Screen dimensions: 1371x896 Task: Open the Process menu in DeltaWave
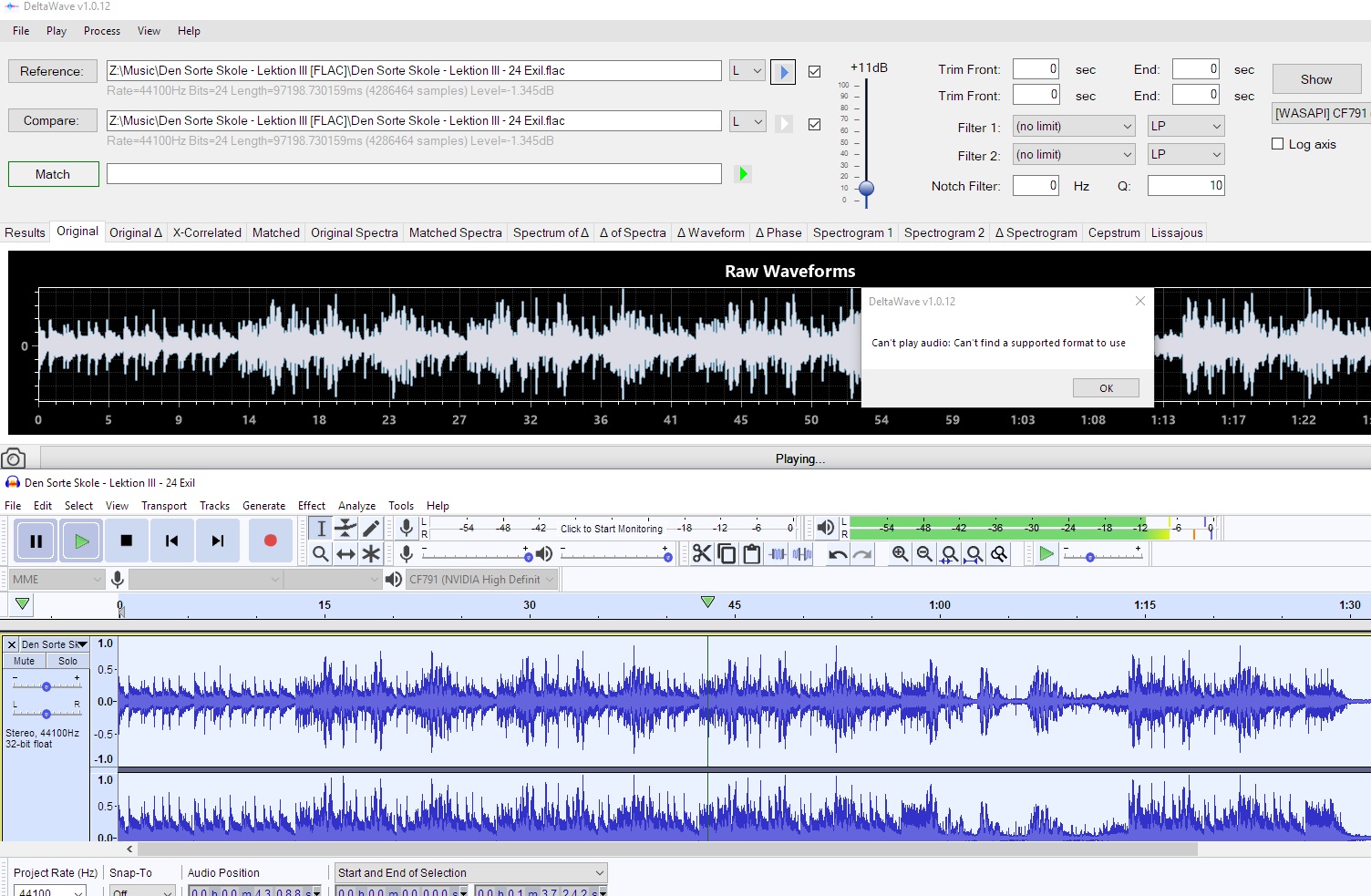point(102,31)
